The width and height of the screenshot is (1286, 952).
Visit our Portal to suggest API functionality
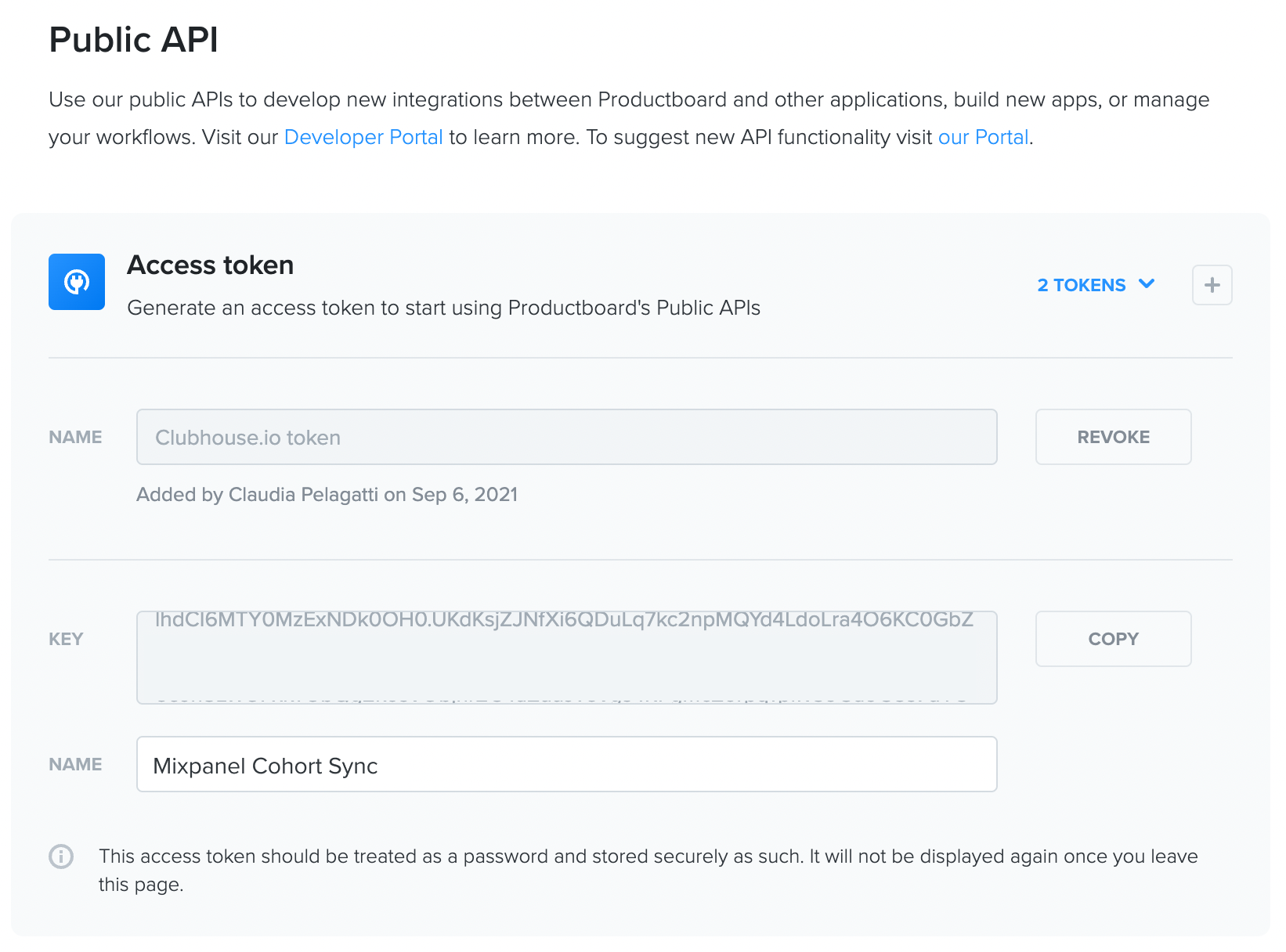click(x=983, y=137)
